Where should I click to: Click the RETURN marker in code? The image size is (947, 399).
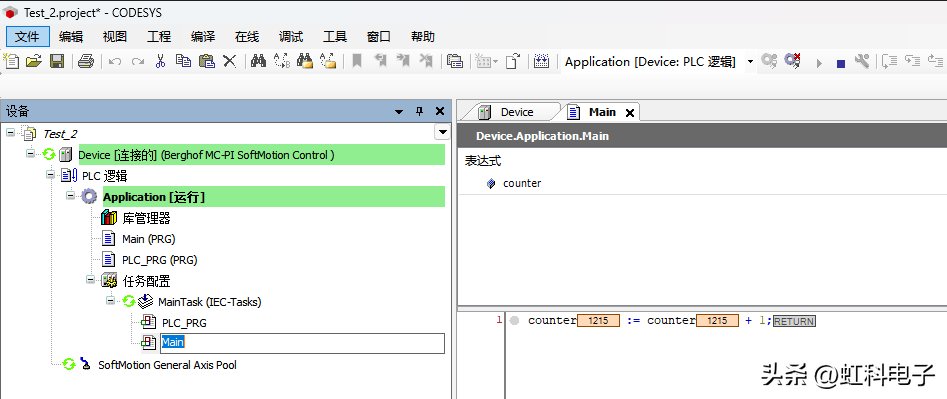[794, 321]
